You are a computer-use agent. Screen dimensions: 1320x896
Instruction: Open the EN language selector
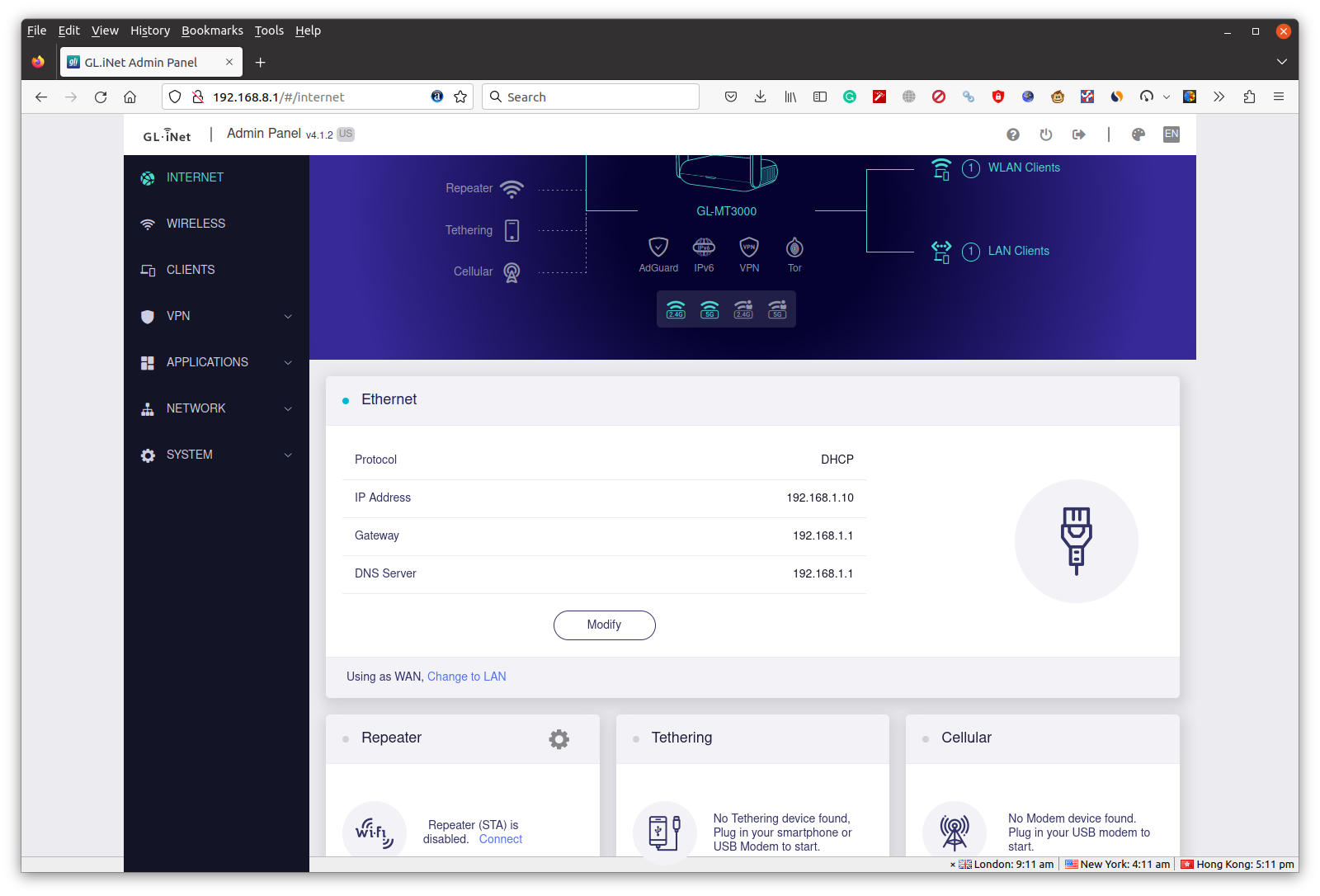tap(1171, 134)
